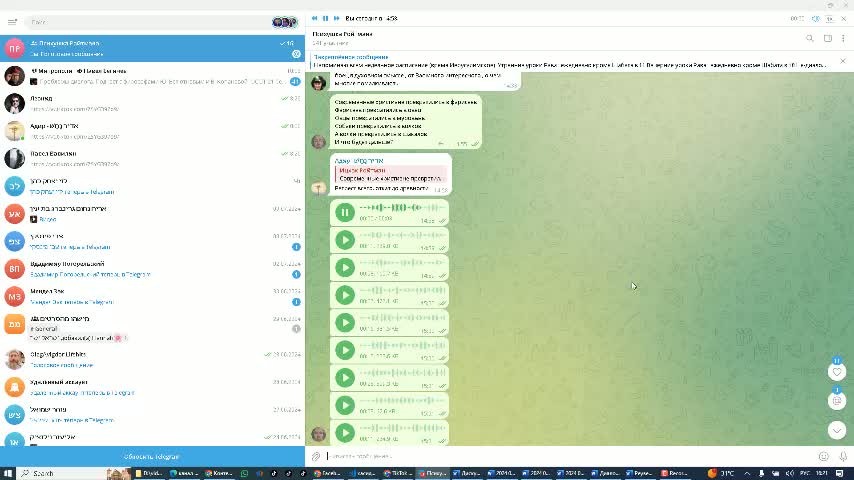Expand the system tray hidden icons chevron

747,473
